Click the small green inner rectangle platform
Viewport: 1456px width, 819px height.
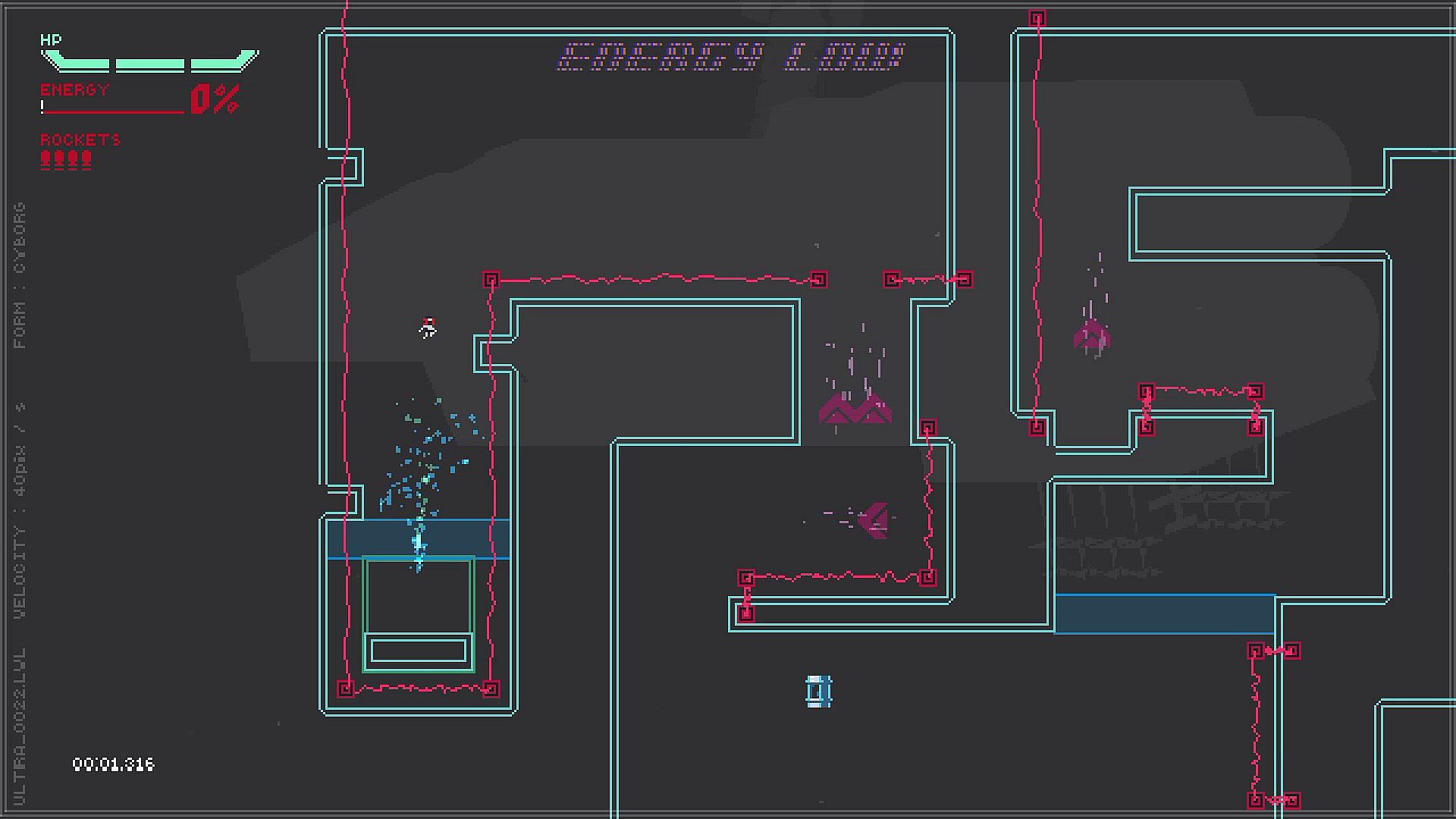418,650
